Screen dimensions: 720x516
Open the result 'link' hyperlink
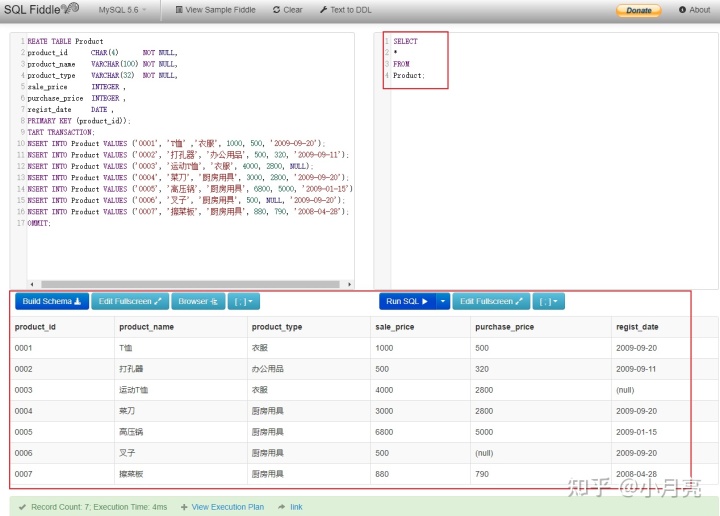(296, 507)
